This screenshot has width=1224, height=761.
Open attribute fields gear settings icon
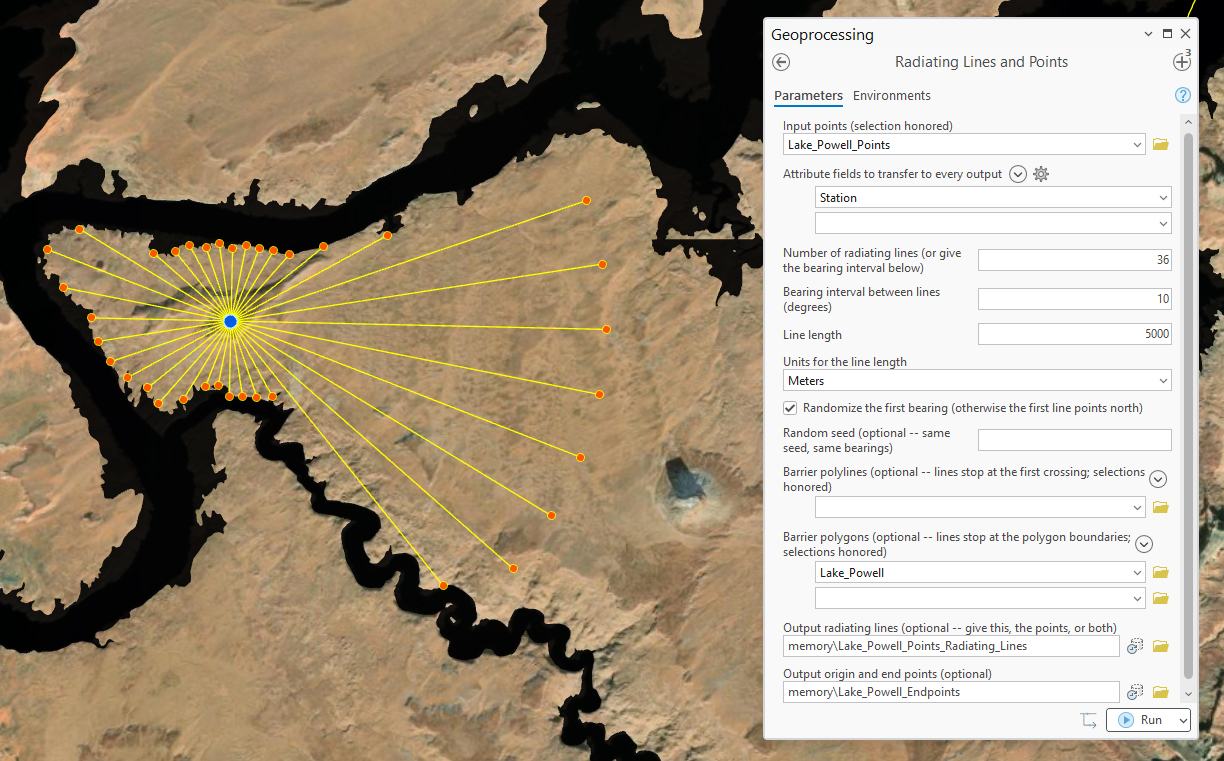(x=1041, y=174)
